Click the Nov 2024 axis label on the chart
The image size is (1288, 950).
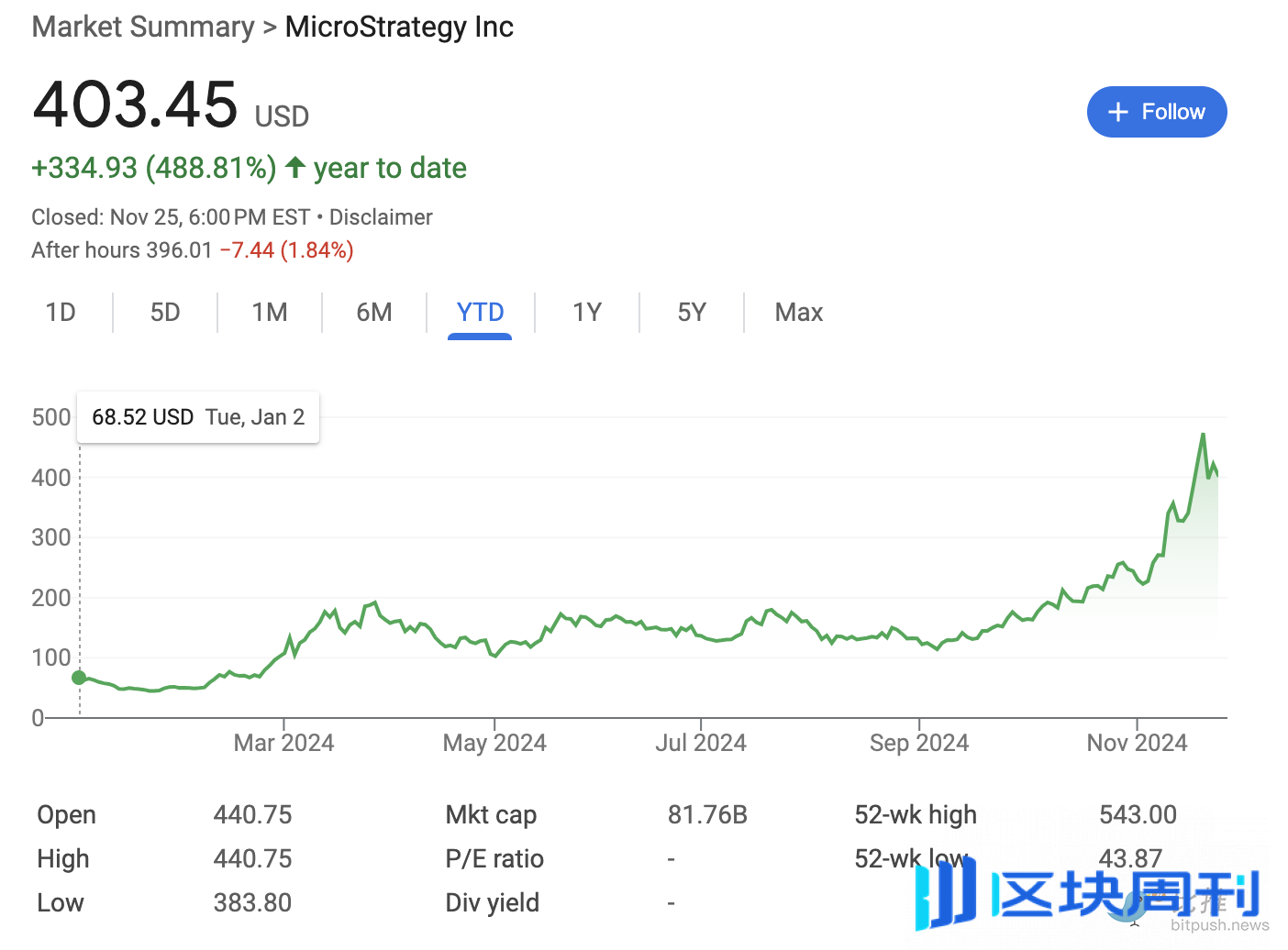coord(1137,742)
